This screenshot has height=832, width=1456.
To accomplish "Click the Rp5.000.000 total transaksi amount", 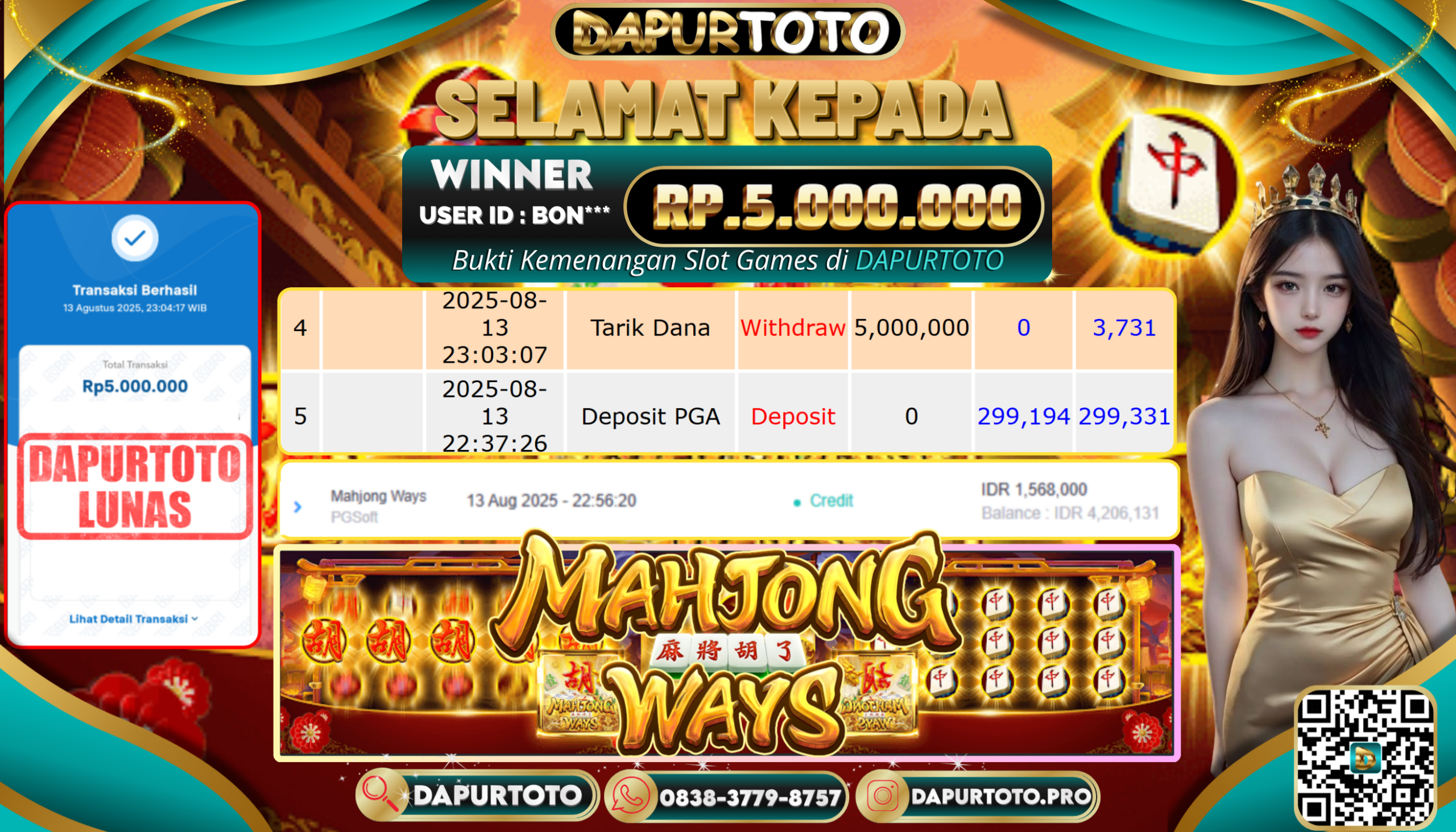I will coord(135,386).
